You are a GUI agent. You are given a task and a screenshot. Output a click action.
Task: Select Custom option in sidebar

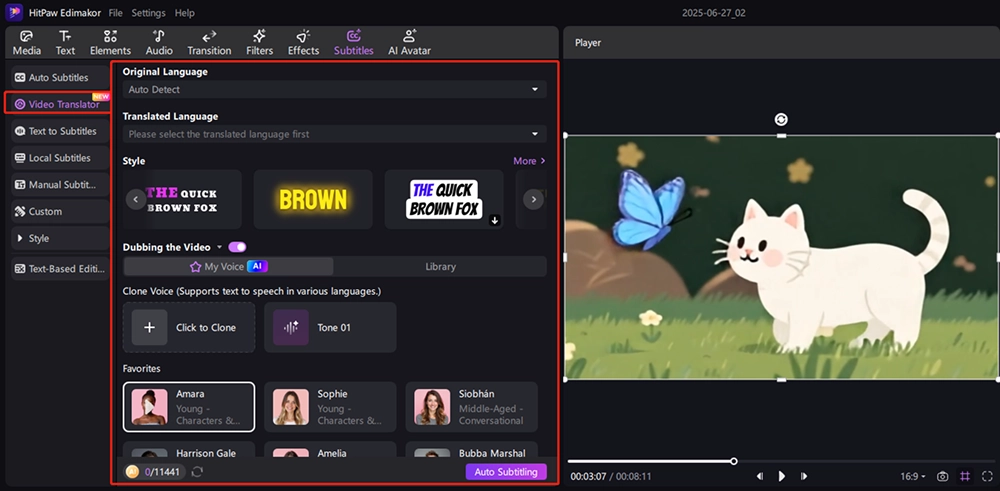(x=60, y=211)
